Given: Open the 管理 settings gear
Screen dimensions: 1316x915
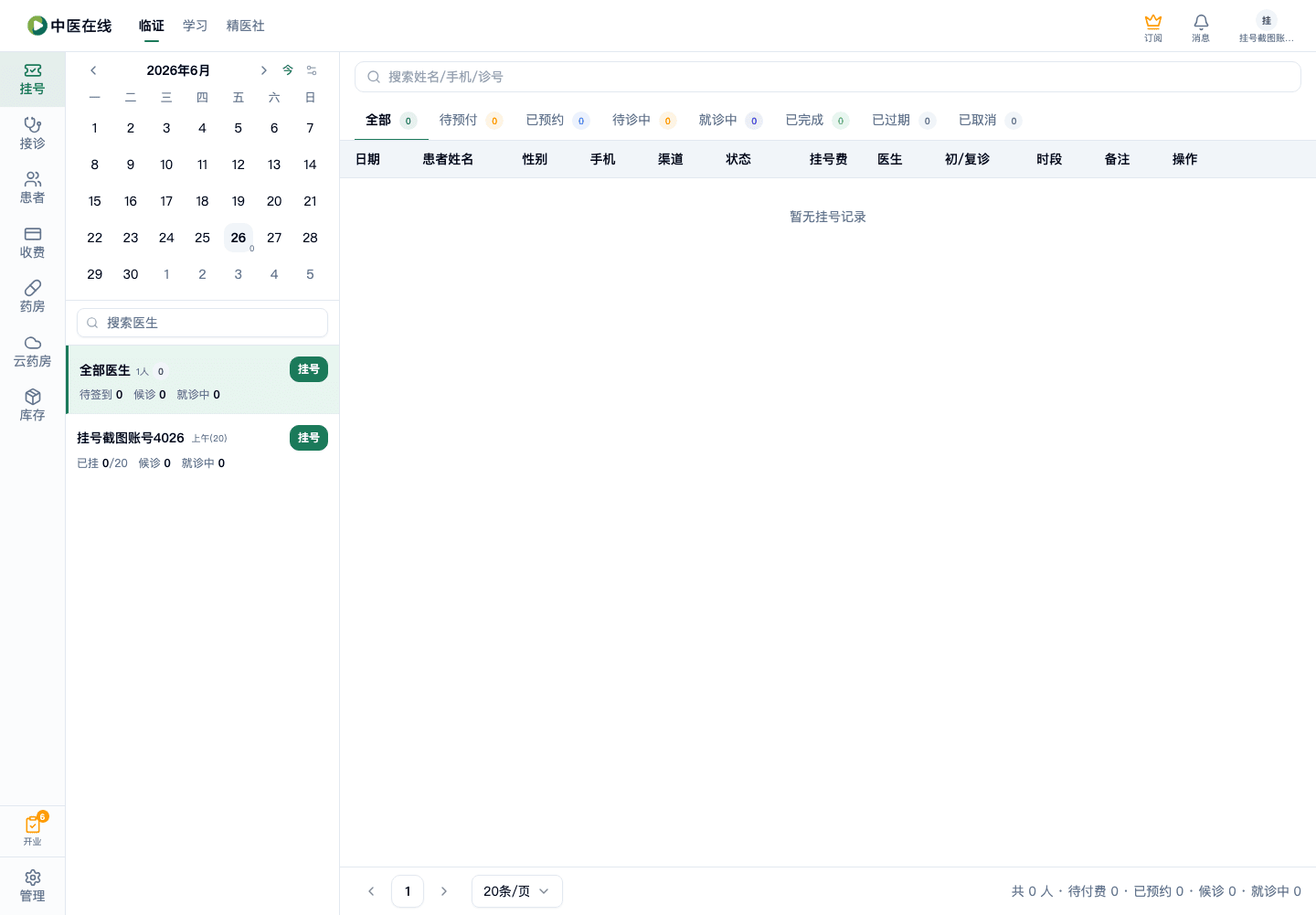Looking at the screenshot, I should point(32,886).
